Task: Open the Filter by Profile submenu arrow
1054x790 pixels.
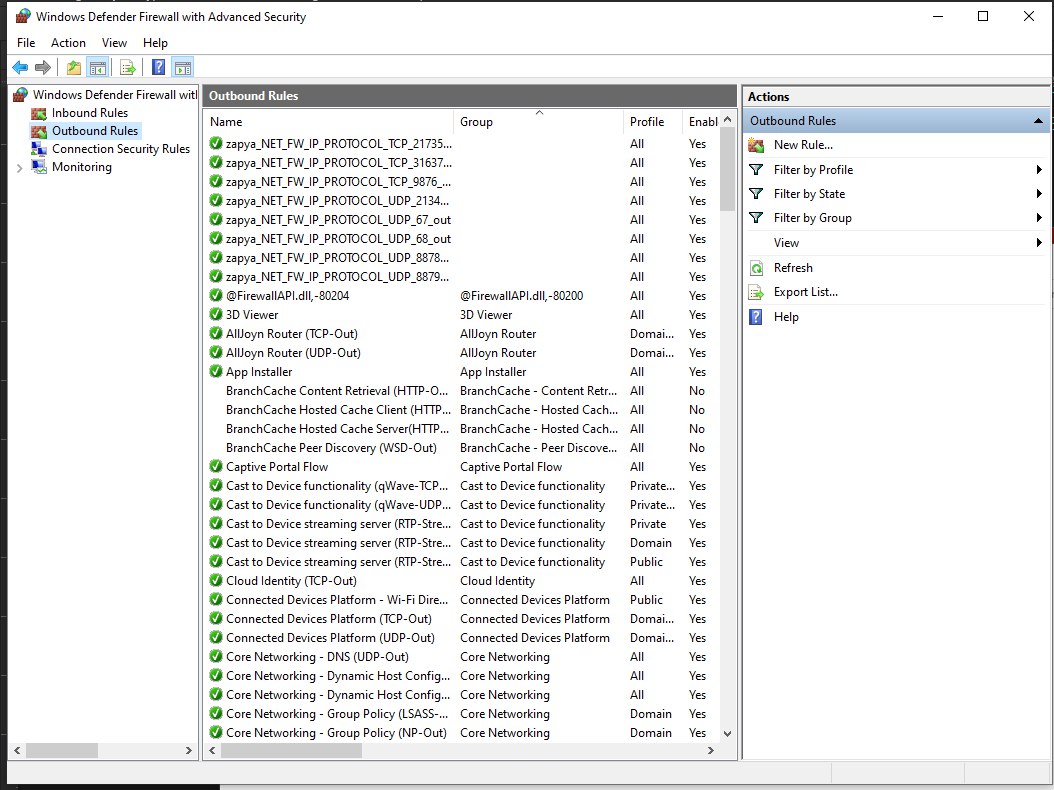Action: tap(1039, 169)
